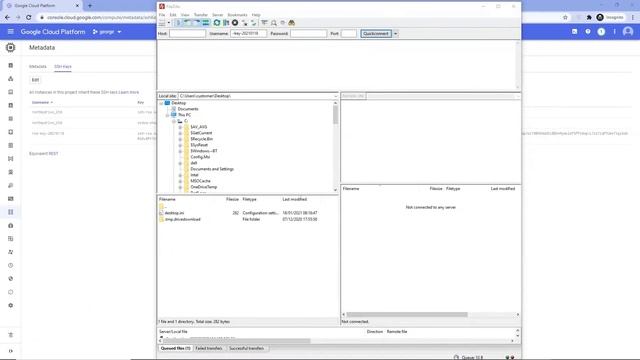Click Port input field
The width and height of the screenshot is (640, 360).
click(349, 33)
